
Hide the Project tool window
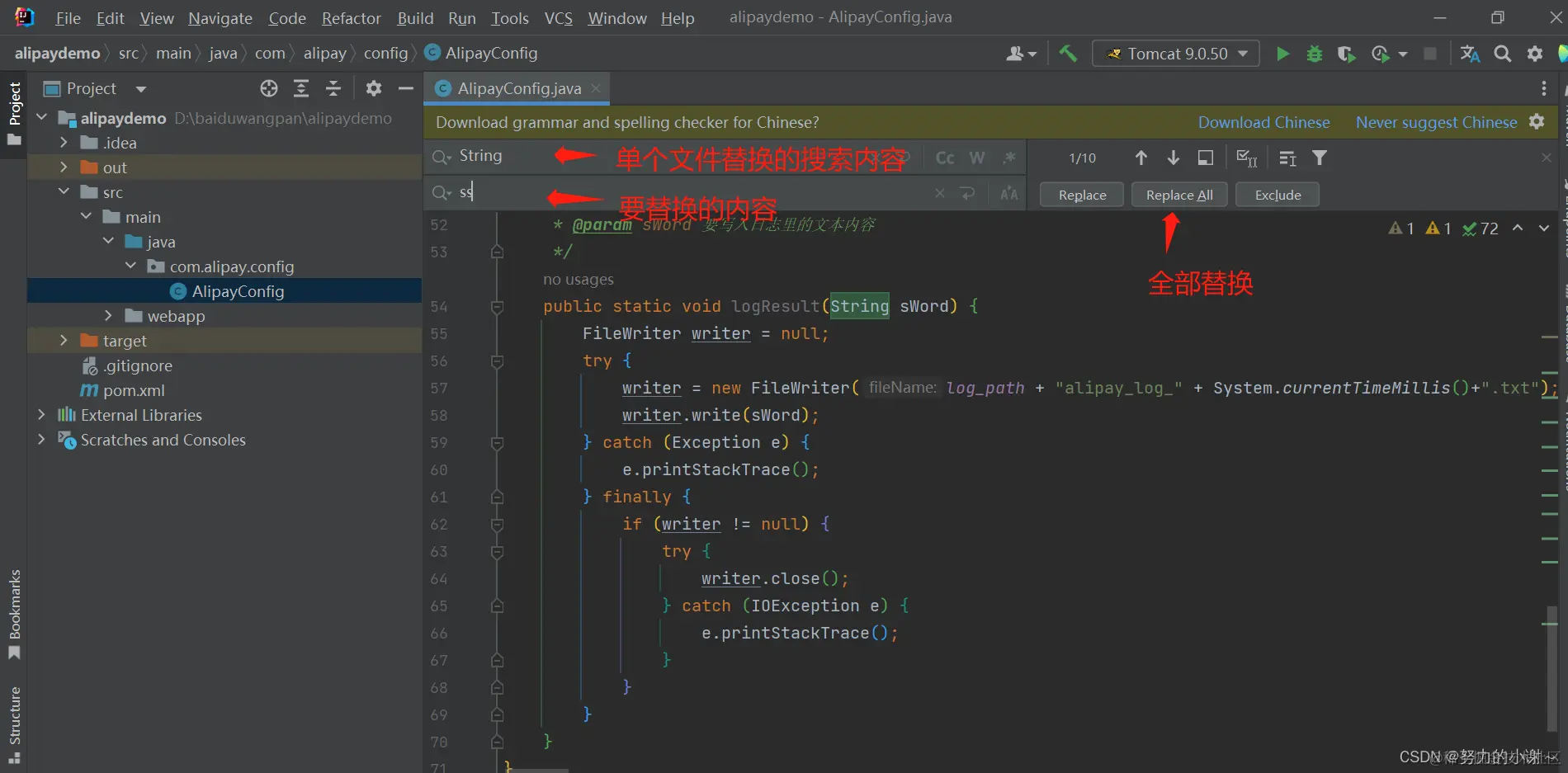pyautogui.click(x=405, y=88)
